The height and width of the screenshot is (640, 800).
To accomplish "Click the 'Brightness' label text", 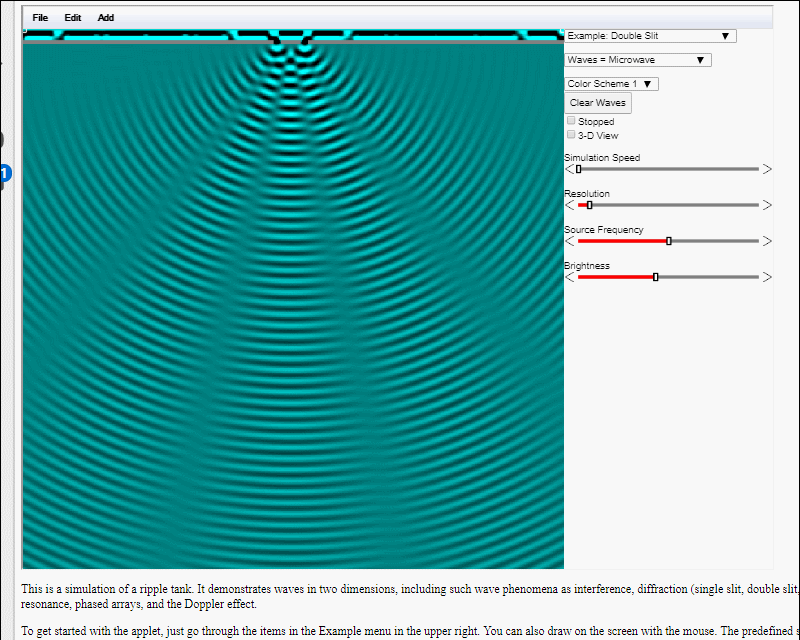I will click(x=587, y=265).
